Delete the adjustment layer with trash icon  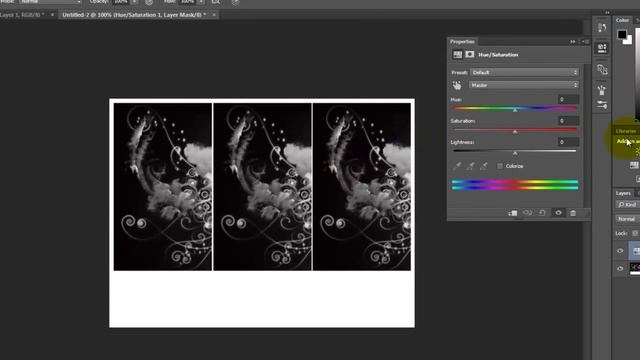(x=573, y=213)
